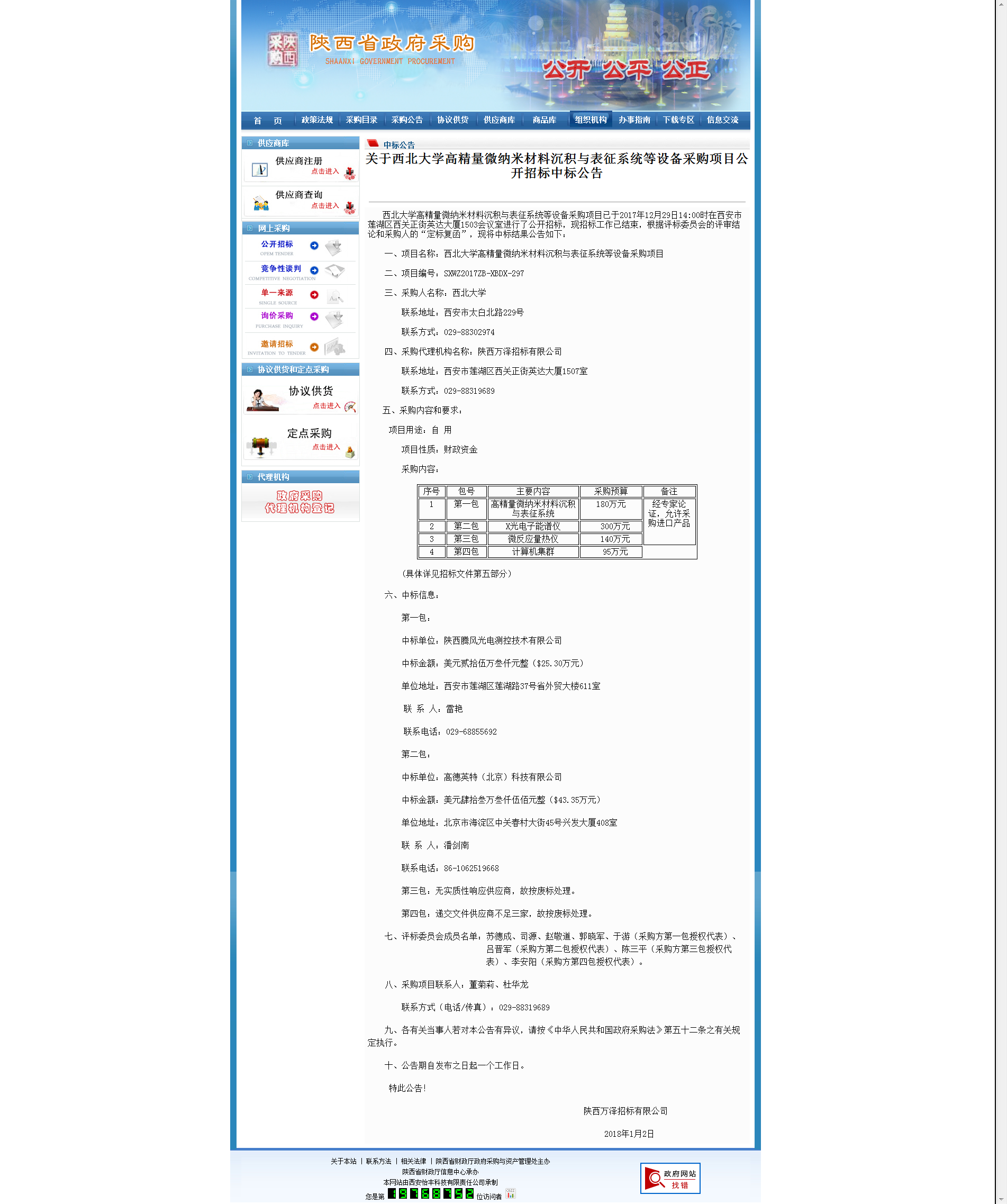Screen dimensions: 1007x1204
Task: Click the 邀请招标 link
Action: pos(277,344)
